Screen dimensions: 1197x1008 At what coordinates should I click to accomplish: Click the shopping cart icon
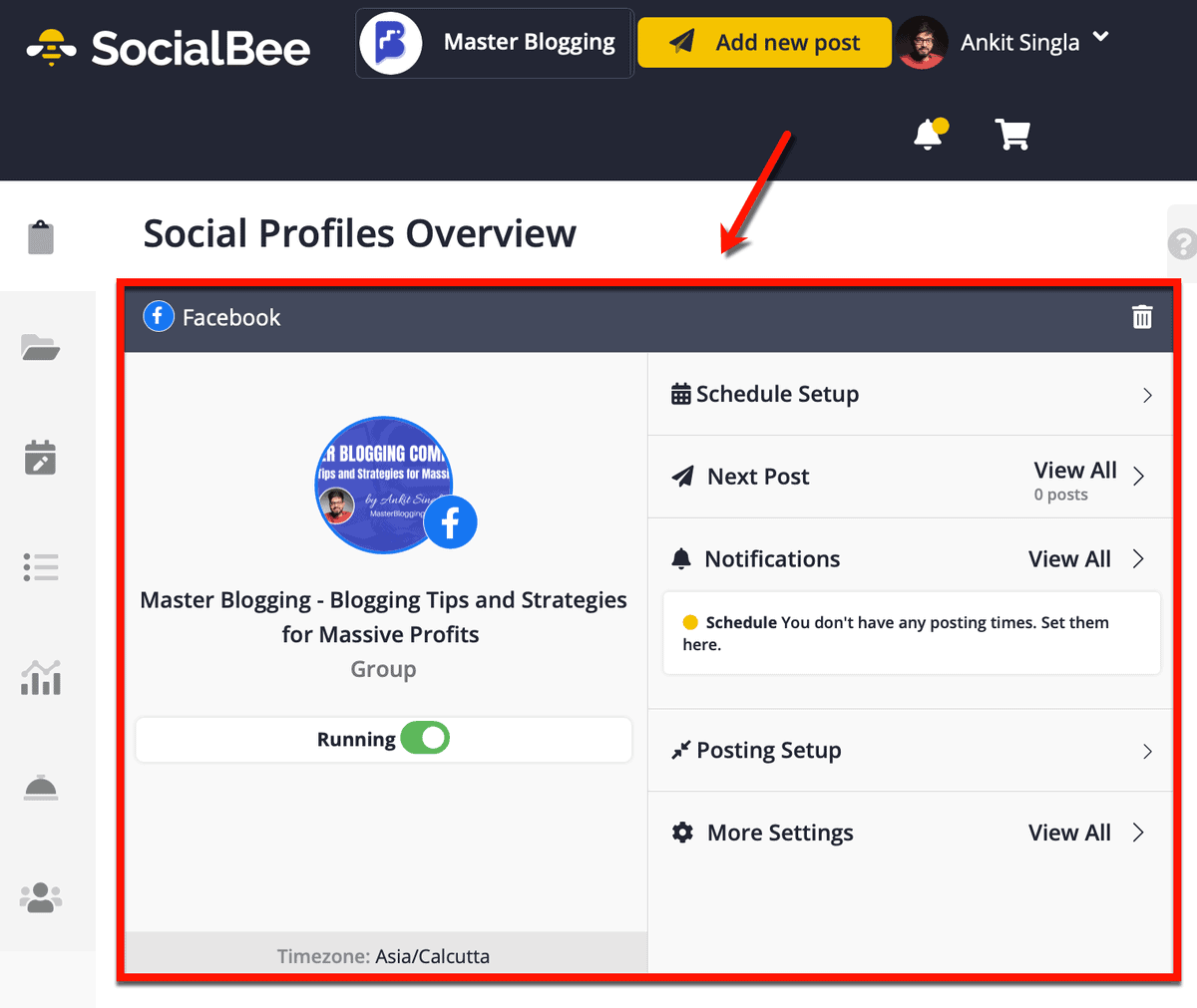(1012, 134)
